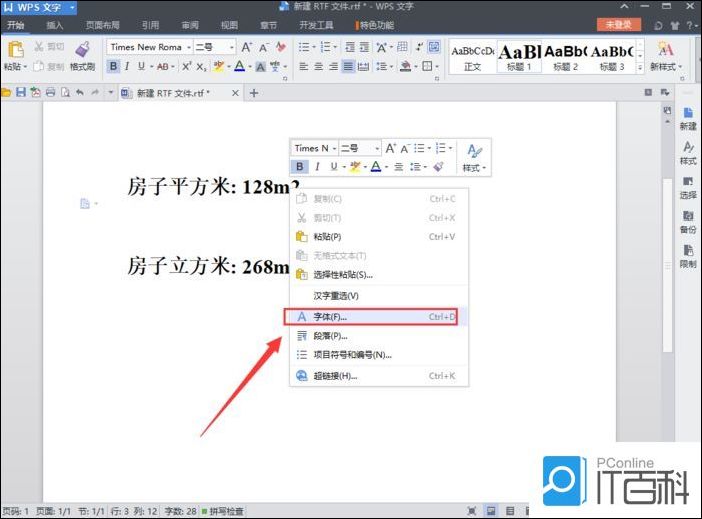Open Times New Roman font dropdown in ribbon
This screenshot has height=519, width=702.
tap(189, 47)
